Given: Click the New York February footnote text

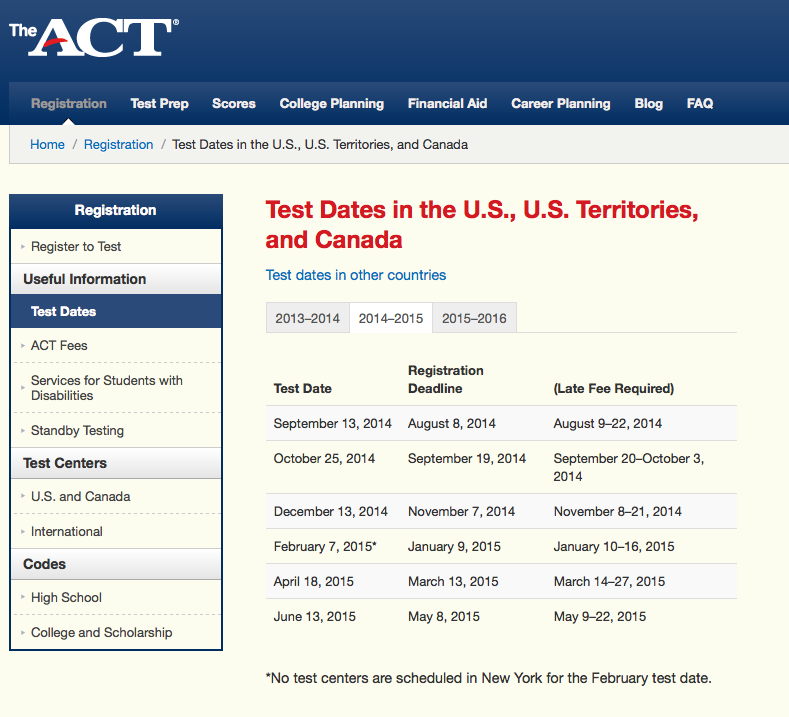Looking at the screenshot, I should 489,678.
